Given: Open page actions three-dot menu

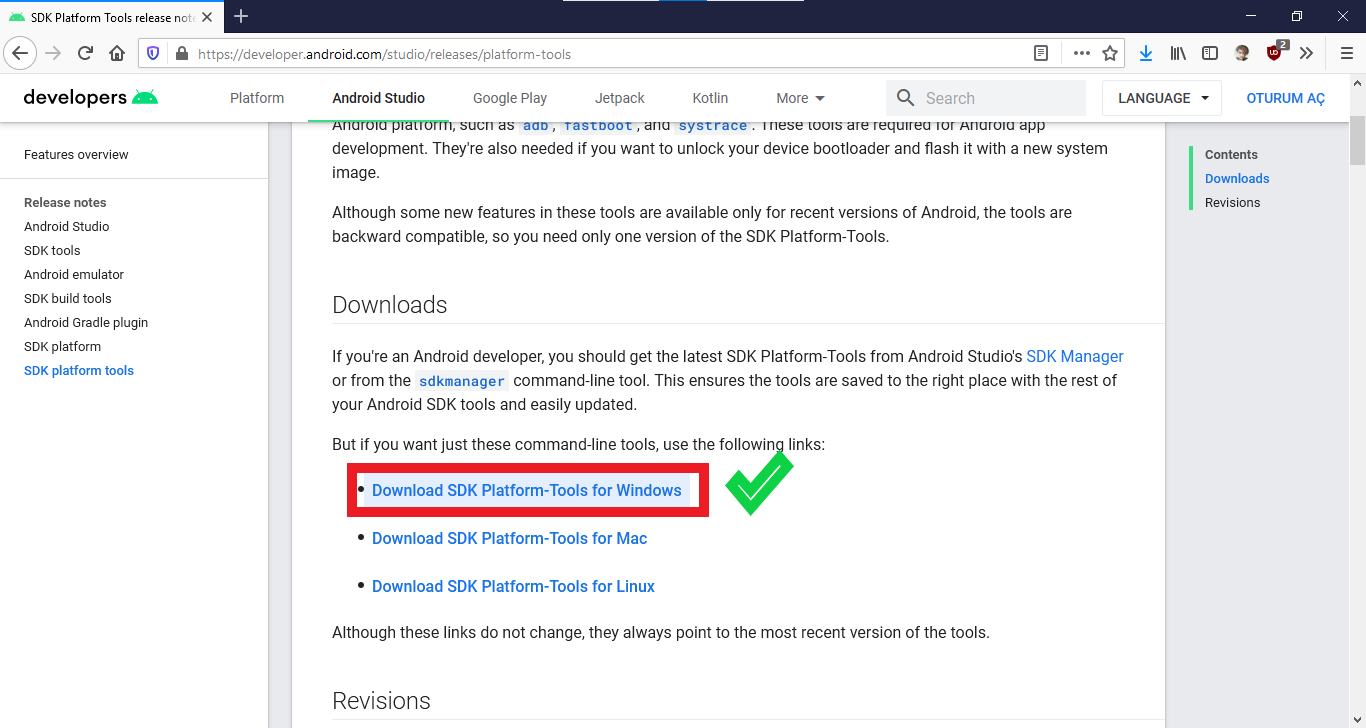Looking at the screenshot, I should coord(1081,54).
